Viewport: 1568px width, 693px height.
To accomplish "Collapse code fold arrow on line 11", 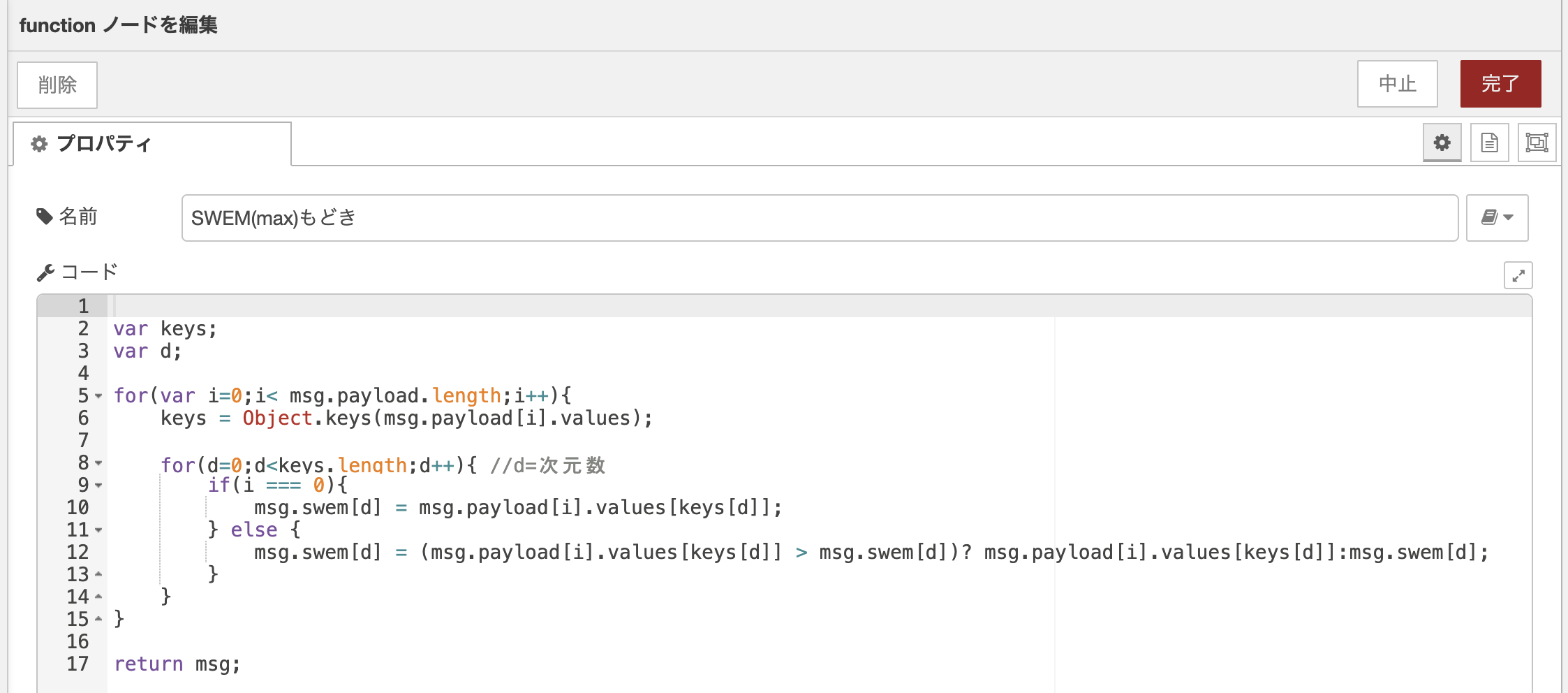I will [98, 530].
